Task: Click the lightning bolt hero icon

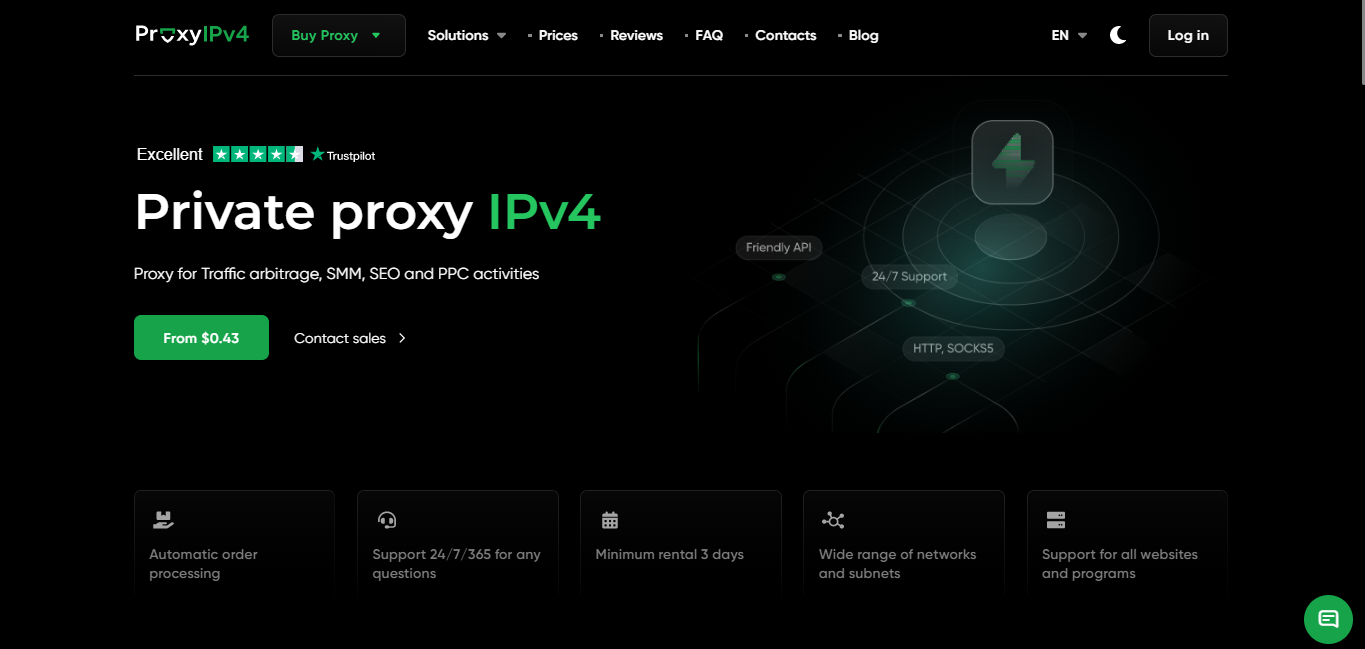Action: [x=1012, y=161]
